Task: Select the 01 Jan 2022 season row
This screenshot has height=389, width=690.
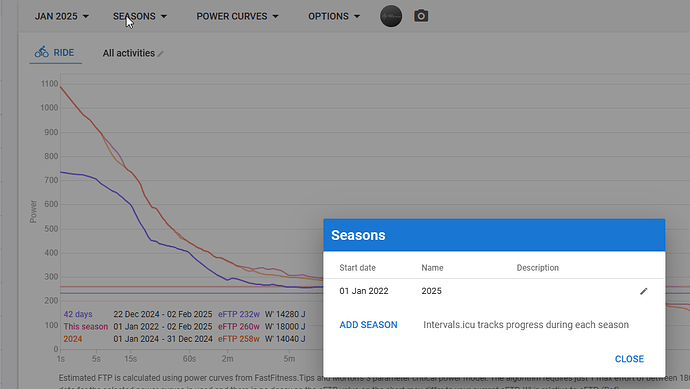Action: coord(494,291)
